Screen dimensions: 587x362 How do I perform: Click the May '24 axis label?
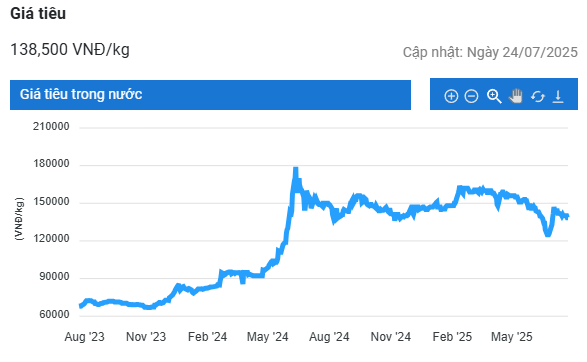(x=267, y=337)
